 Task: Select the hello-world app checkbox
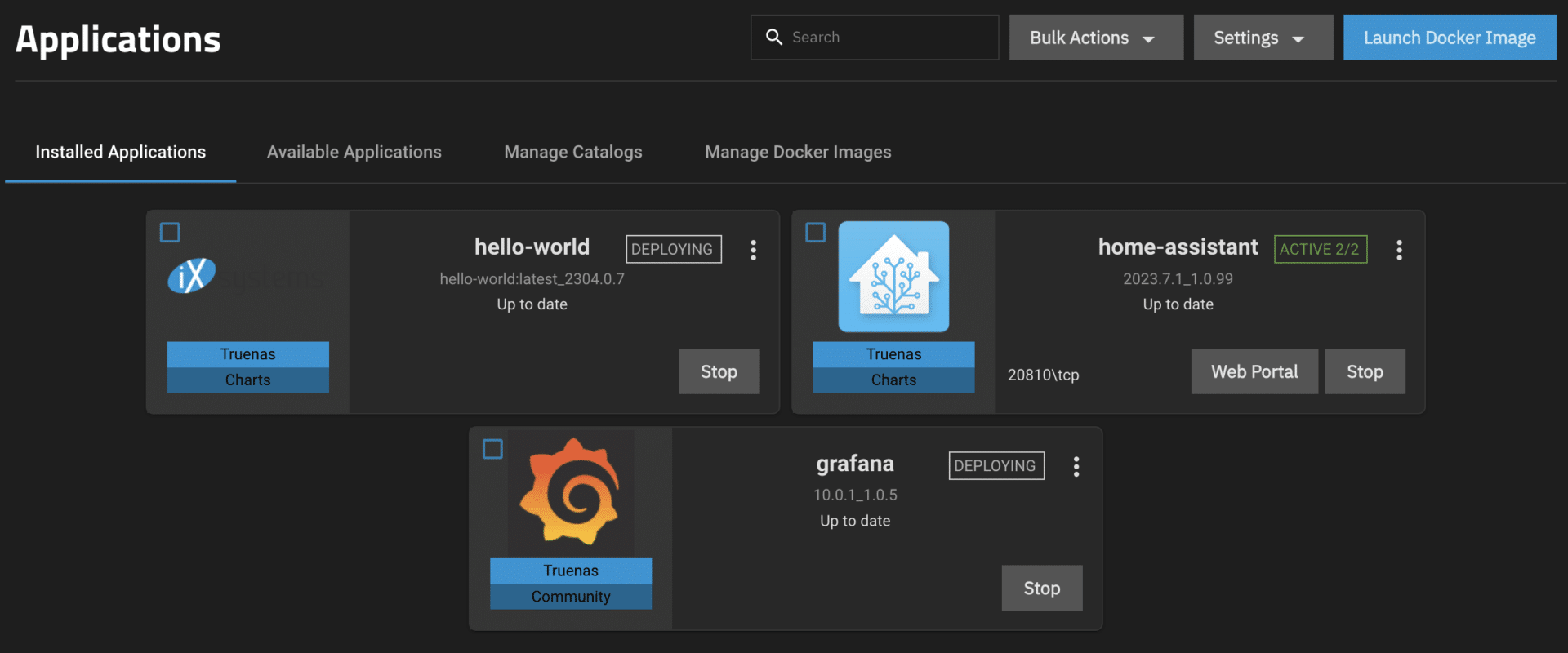170,233
